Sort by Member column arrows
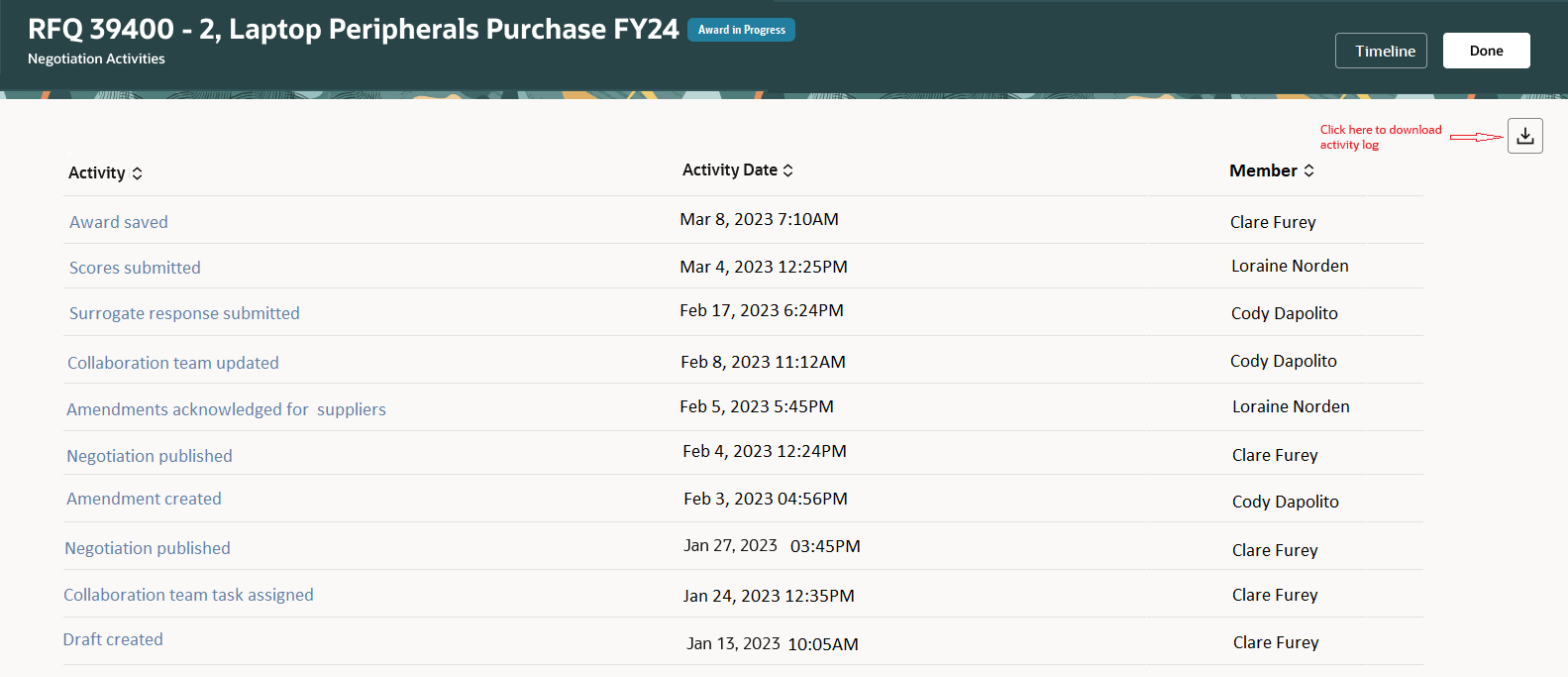 pos(1308,170)
